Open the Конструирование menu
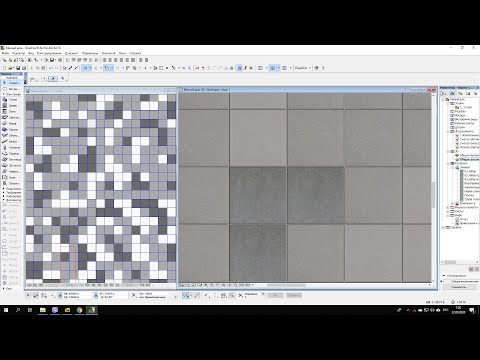The width and height of the screenshot is (480, 360). (x=49, y=53)
